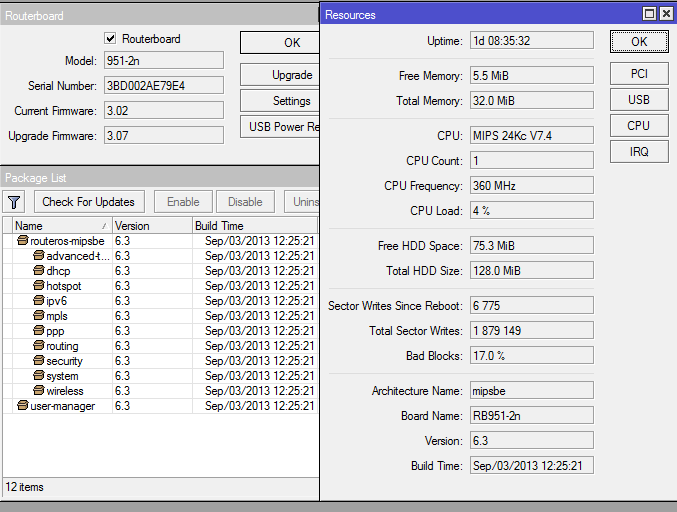The width and height of the screenshot is (677, 512).
Task: Maximize the Resources window
Action: pos(649,14)
